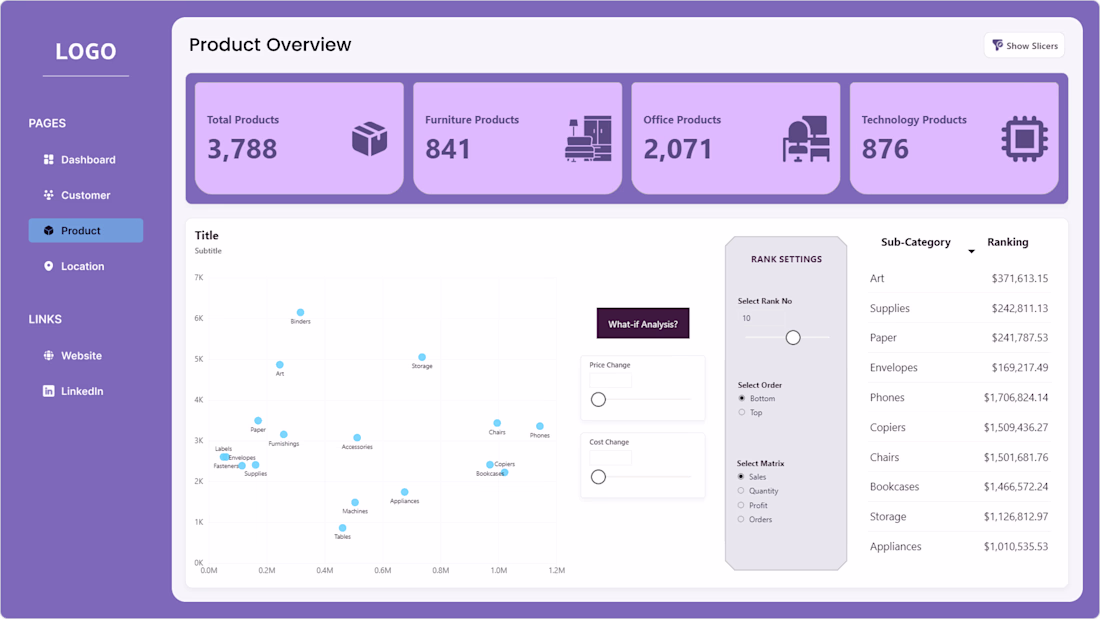Click the Supplies row in ranking table
The height and width of the screenshot is (619, 1100).
pyautogui.click(x=959, y=308)
